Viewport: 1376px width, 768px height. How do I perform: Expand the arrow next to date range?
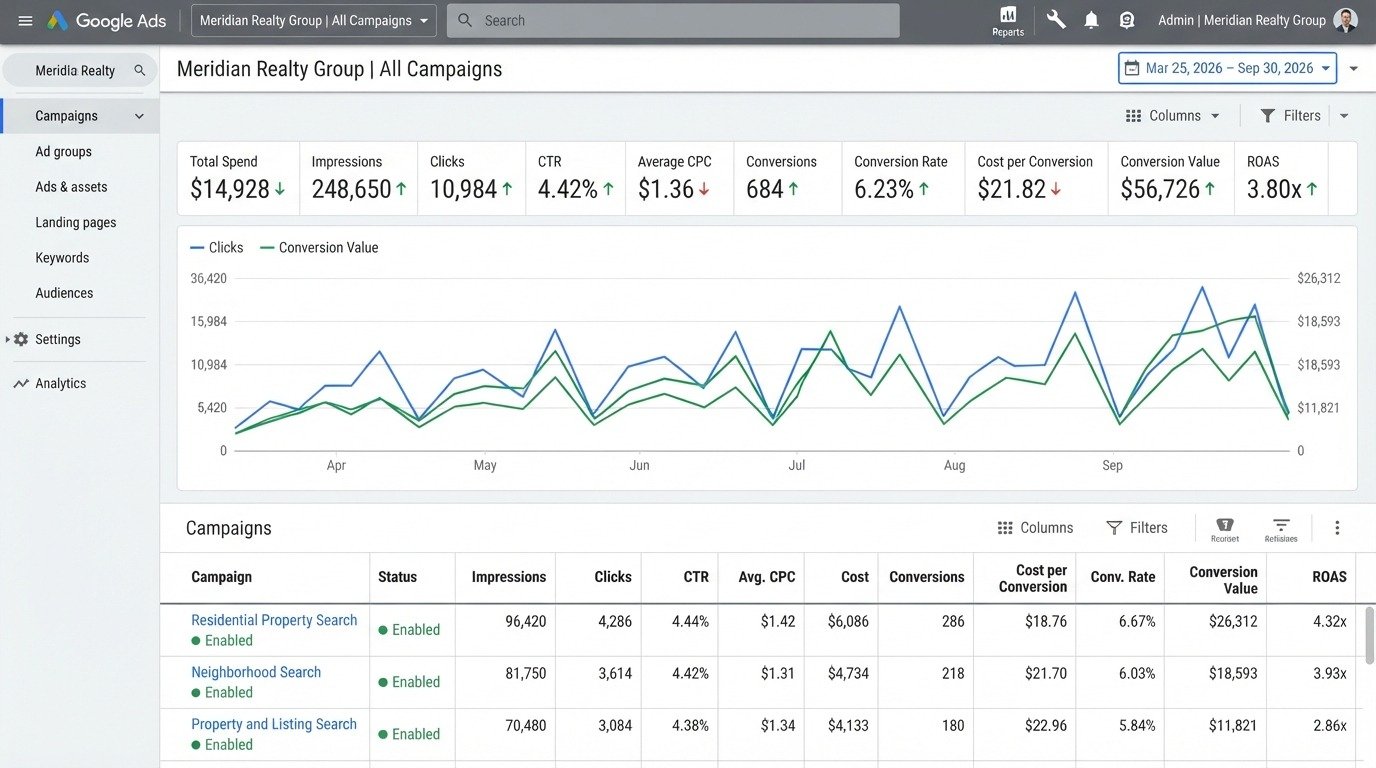(x=1354, y=69)
